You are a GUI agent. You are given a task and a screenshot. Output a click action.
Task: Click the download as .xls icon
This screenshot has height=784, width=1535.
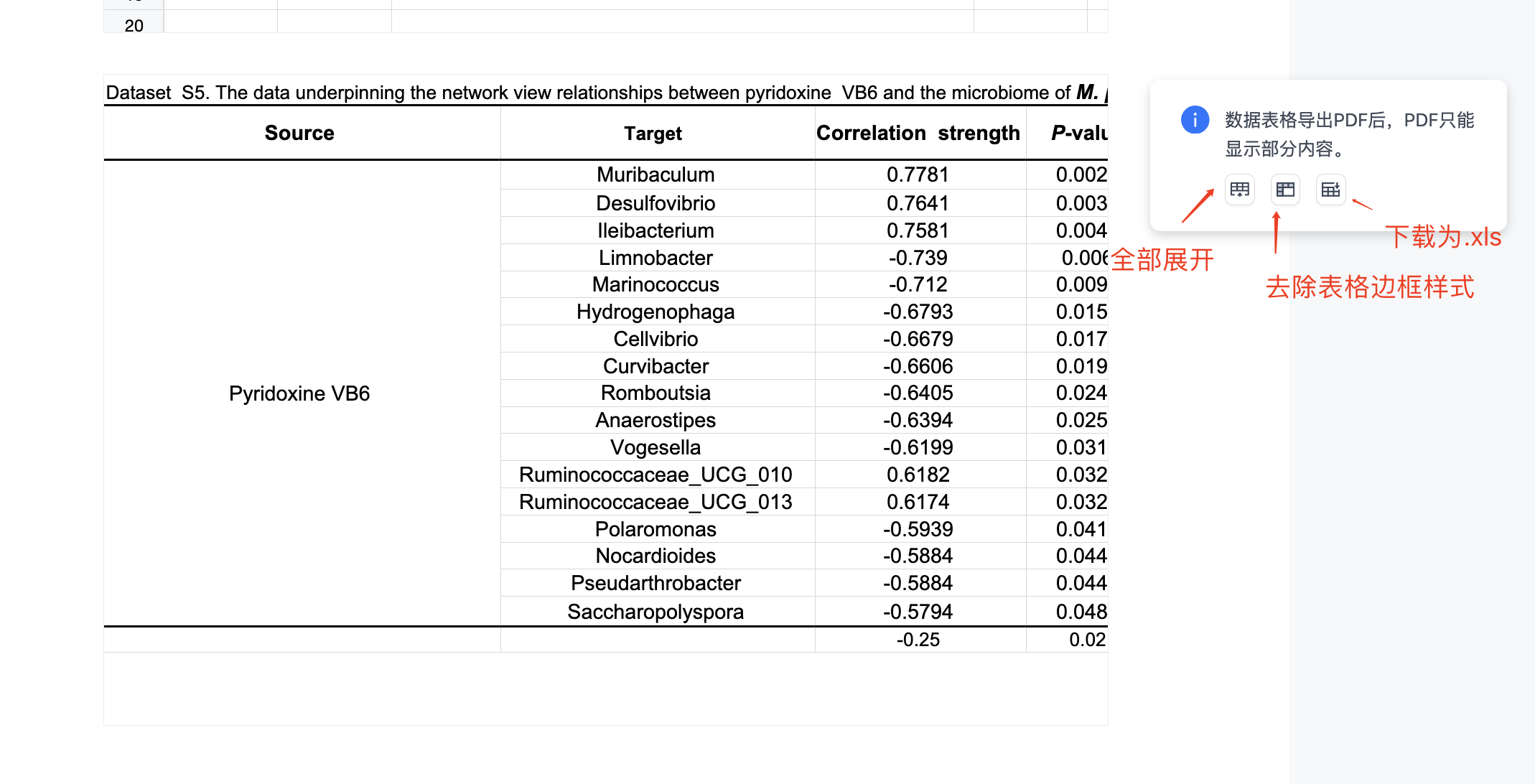pyautogui.click(x=1330, y=190)
